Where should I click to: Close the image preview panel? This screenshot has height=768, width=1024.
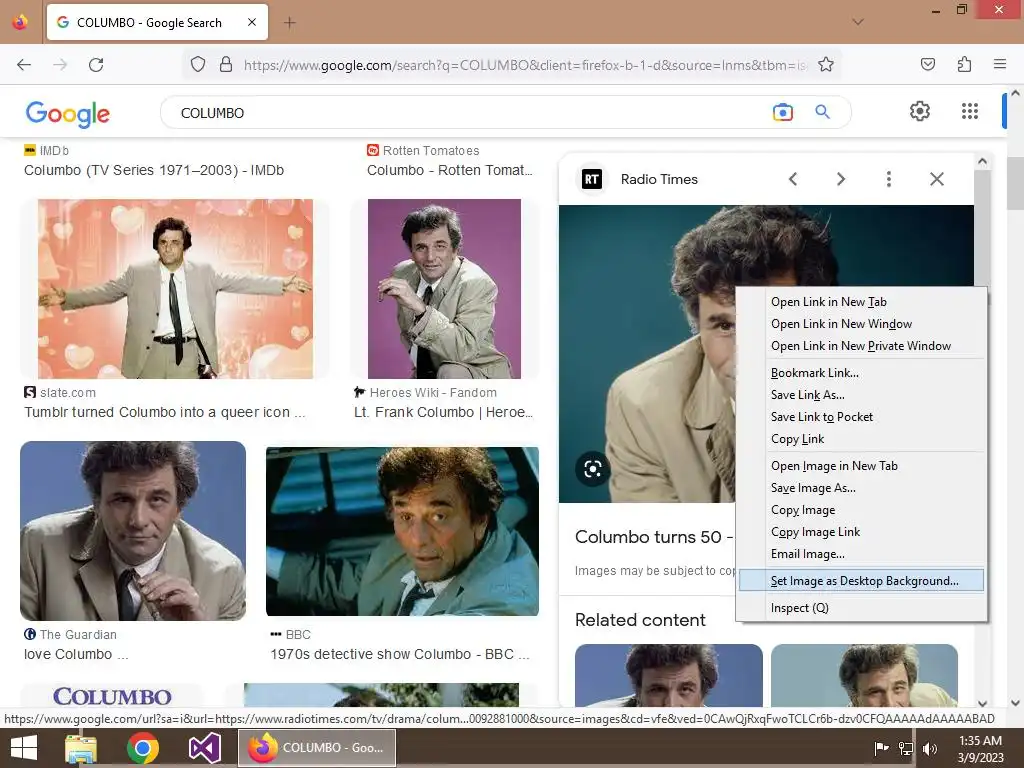pos(936,179)
